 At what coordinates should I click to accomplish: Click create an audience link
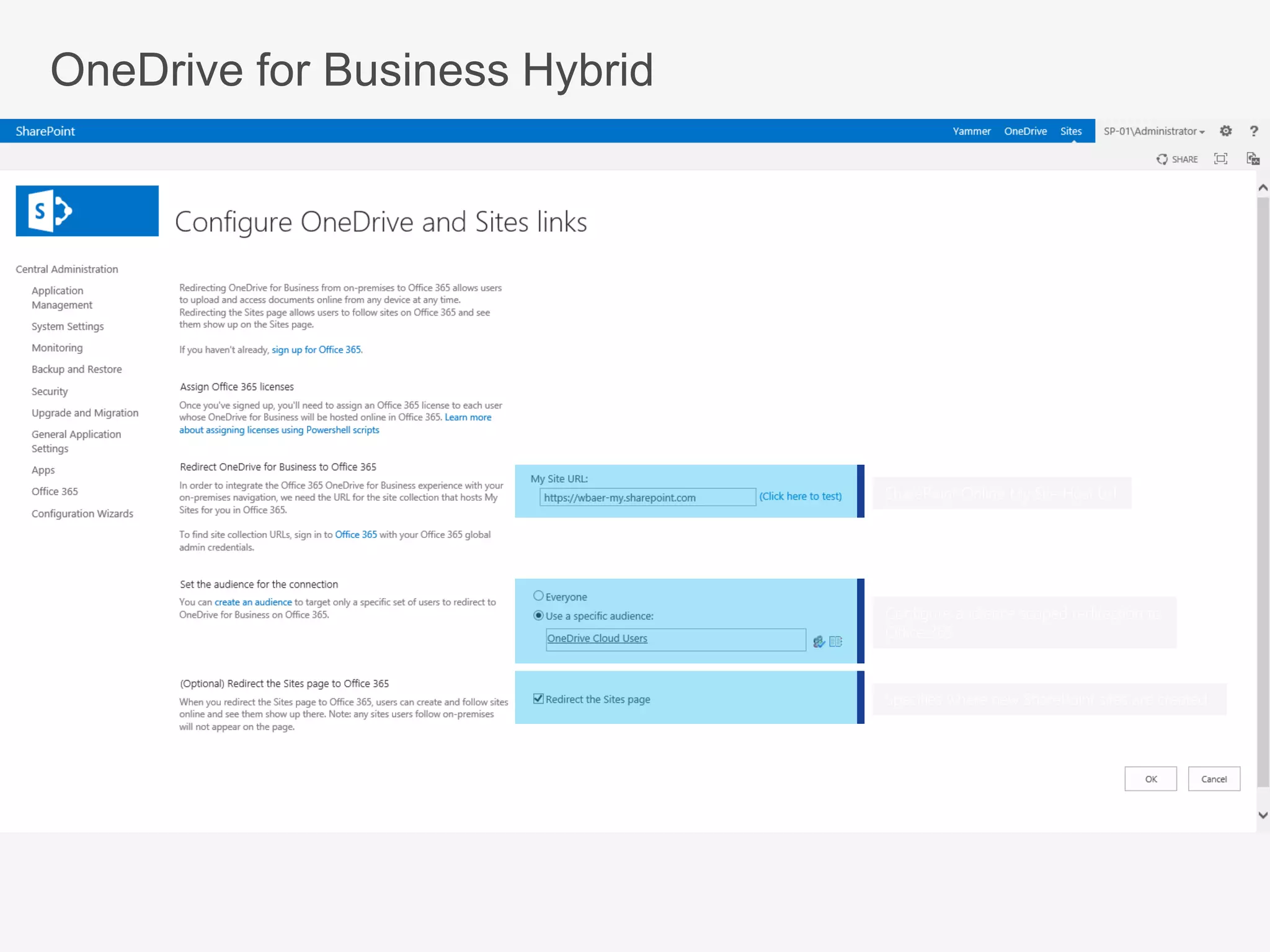(x=253, y=602)
